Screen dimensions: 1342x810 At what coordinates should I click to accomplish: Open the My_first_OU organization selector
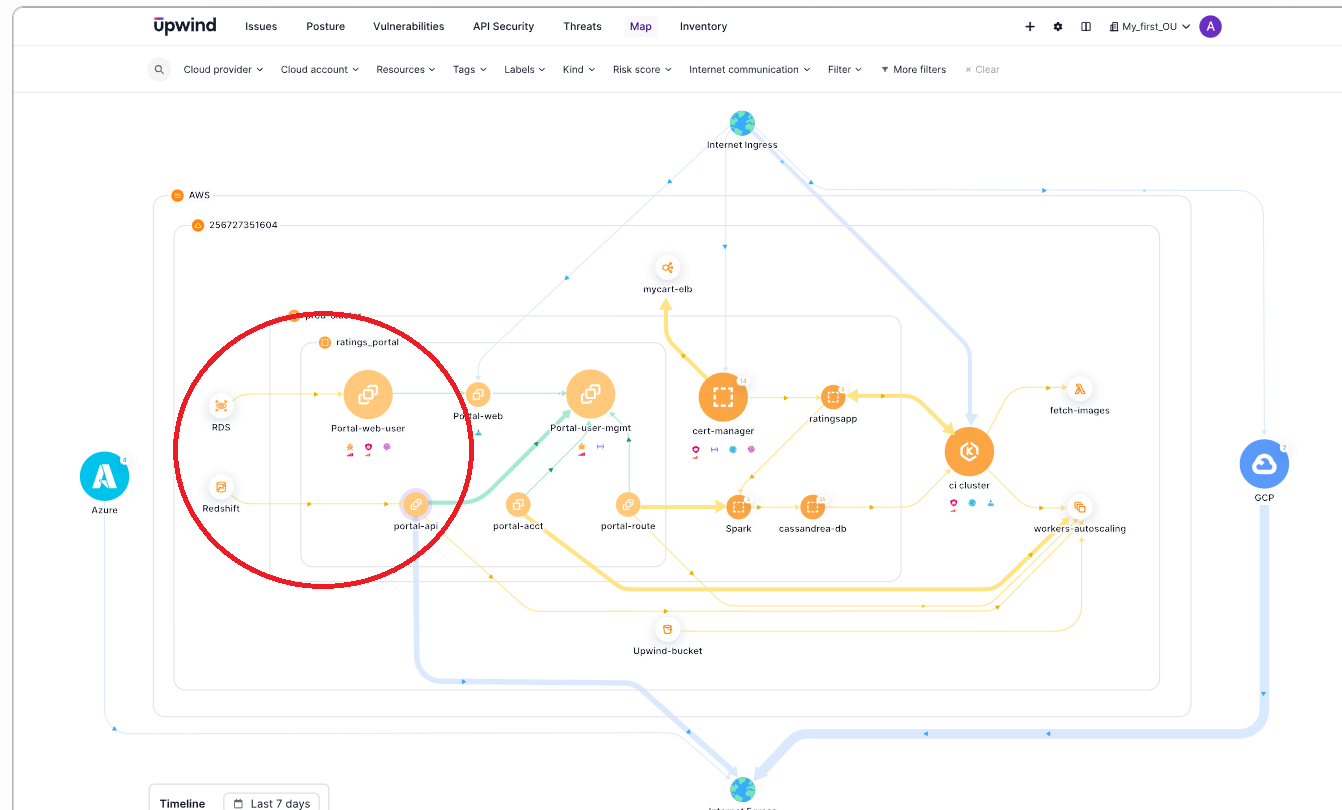pyautogui.click(x=1150, y=26)
